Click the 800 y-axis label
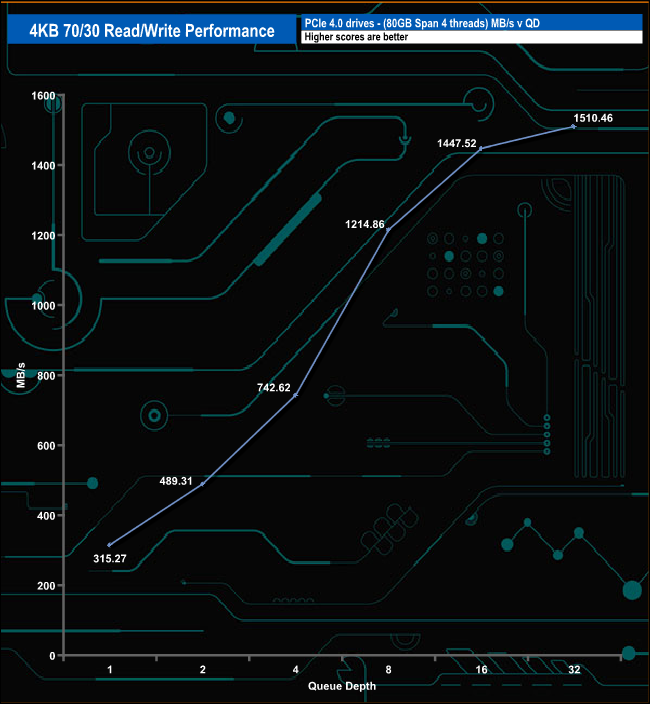The image size is (650, 704). pyautogui.click(x=46, y=376)
